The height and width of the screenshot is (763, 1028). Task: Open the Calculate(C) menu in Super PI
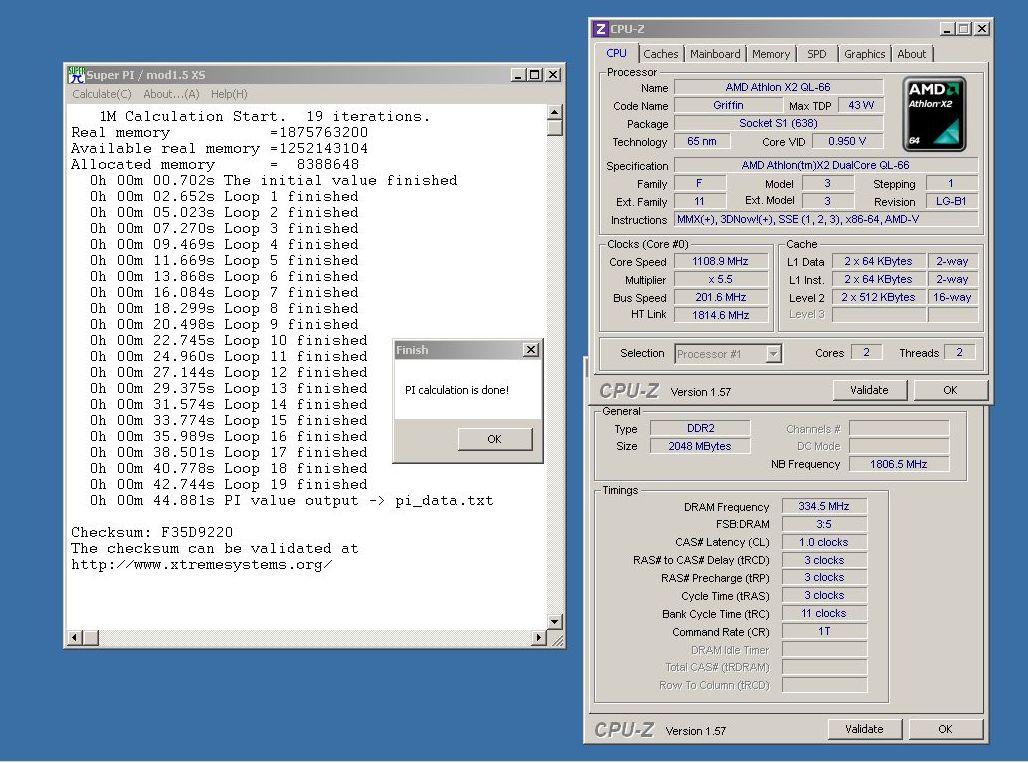point(102,94)
